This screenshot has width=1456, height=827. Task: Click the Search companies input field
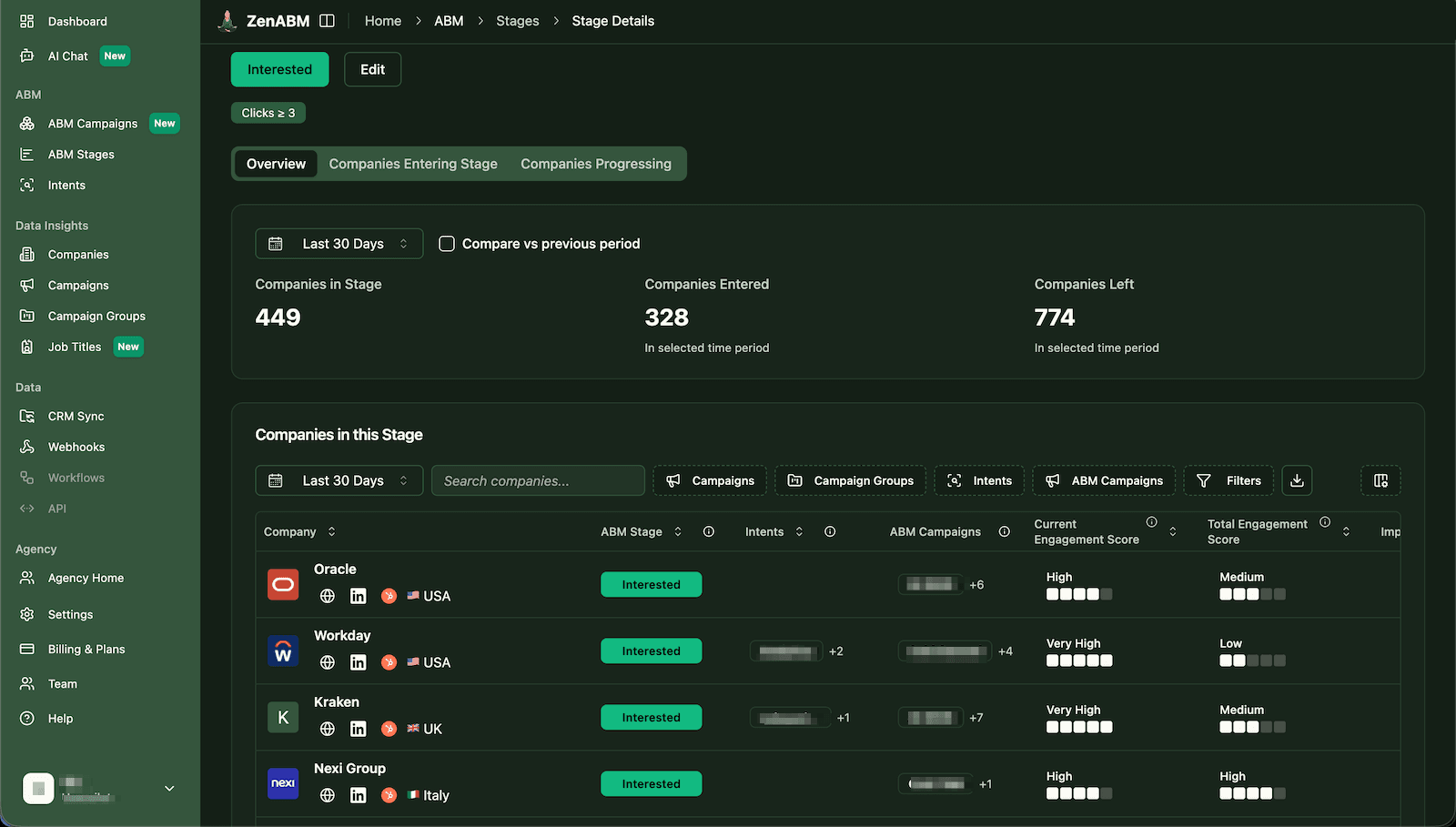click(x=538, y=480)
